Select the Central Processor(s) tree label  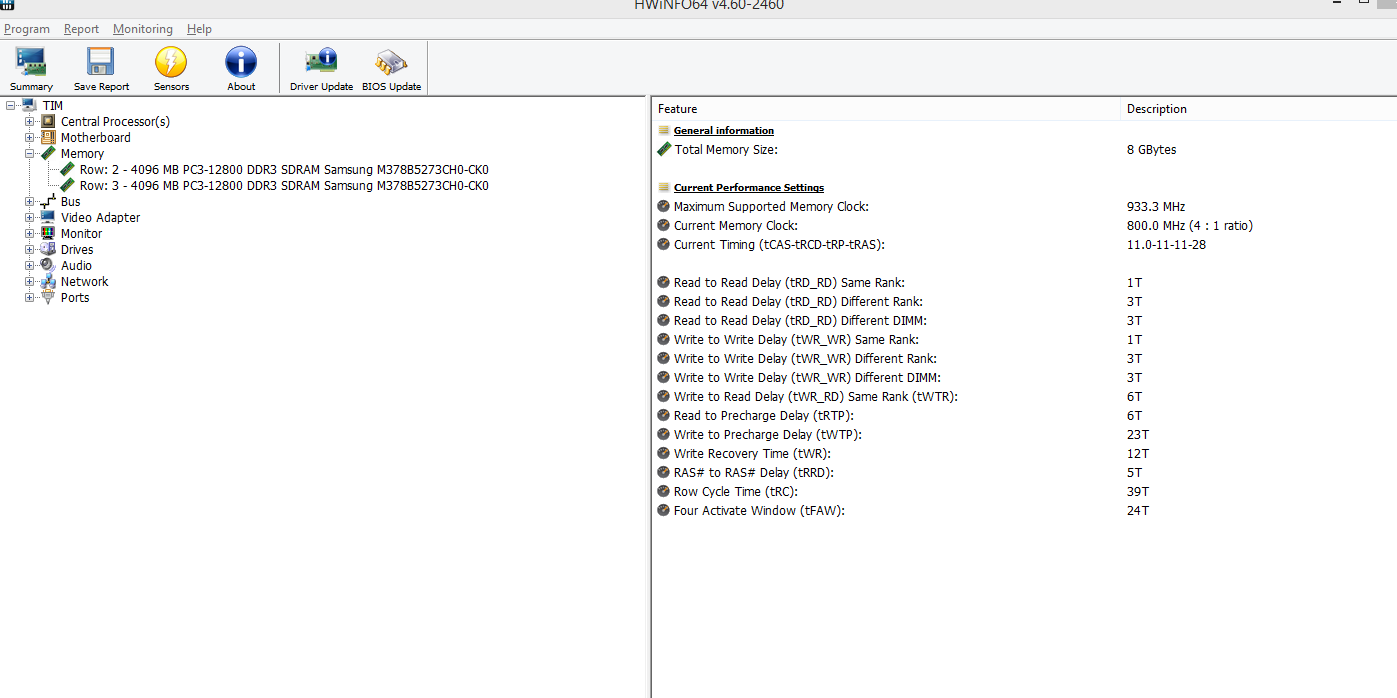click(x=115, y=121)
